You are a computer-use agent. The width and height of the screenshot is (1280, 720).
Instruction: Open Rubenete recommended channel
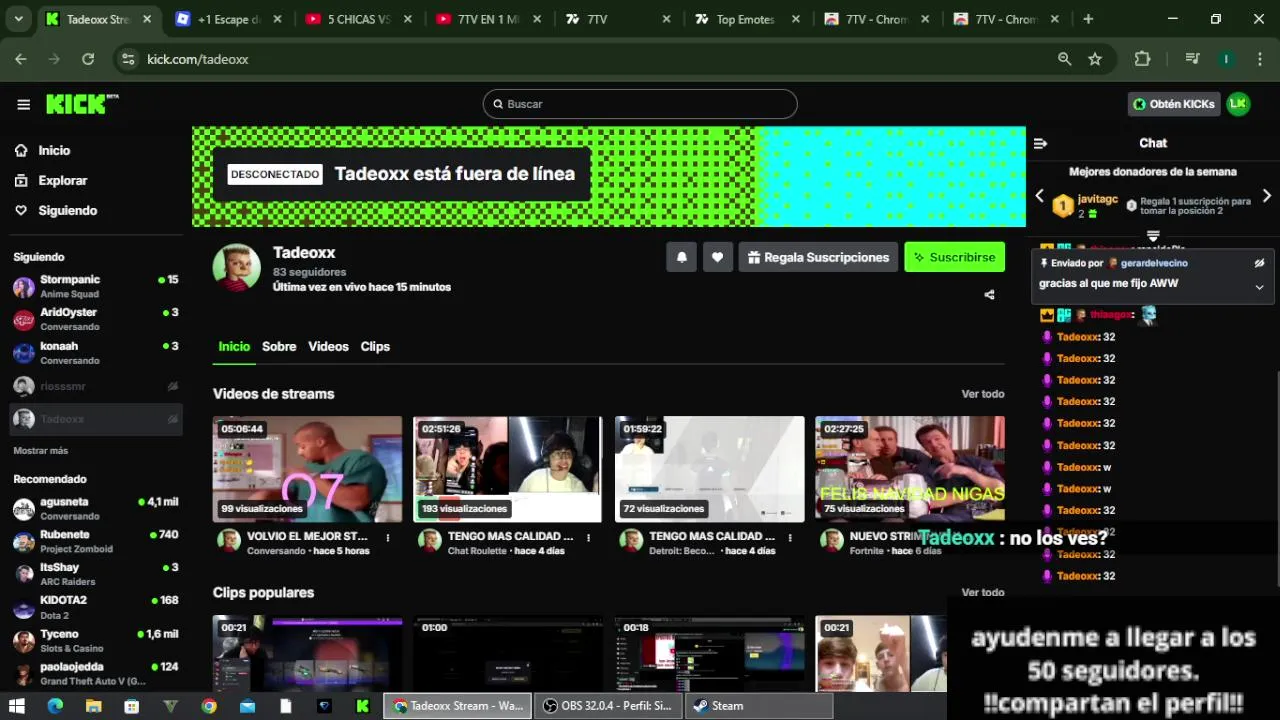coord(96,541)
